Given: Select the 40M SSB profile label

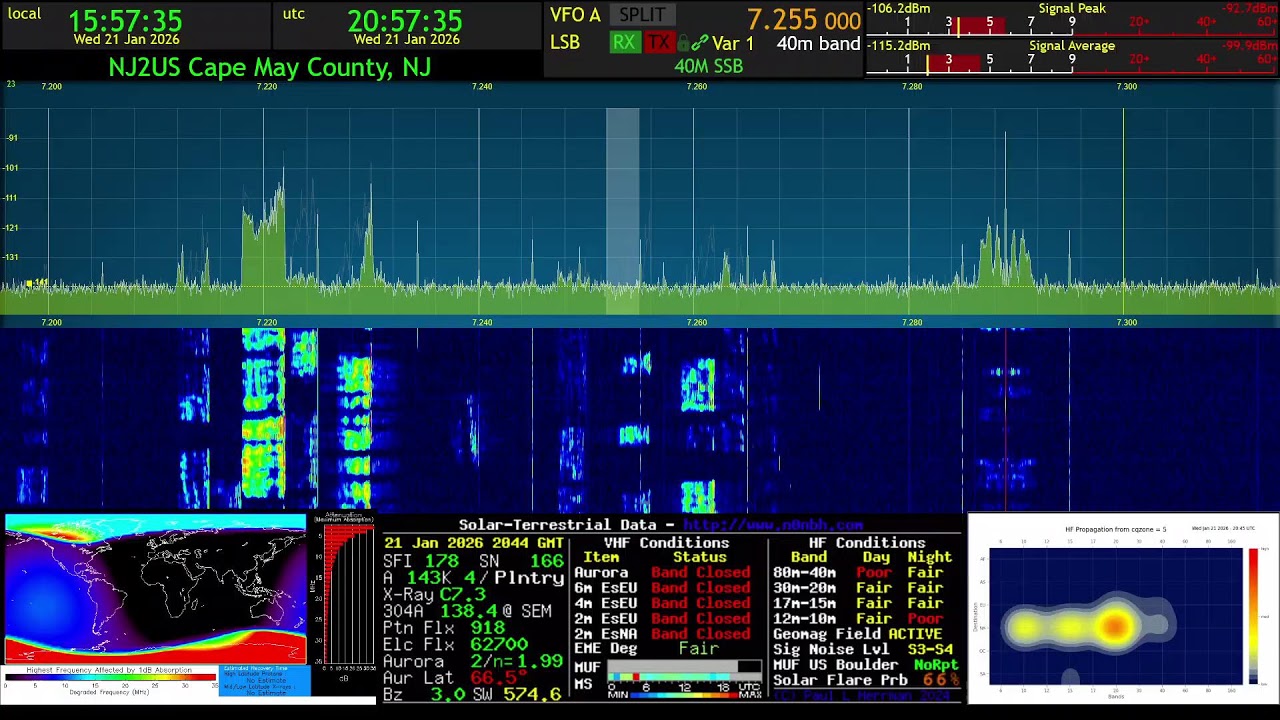Looking at the screenshot, I should 708,66.
